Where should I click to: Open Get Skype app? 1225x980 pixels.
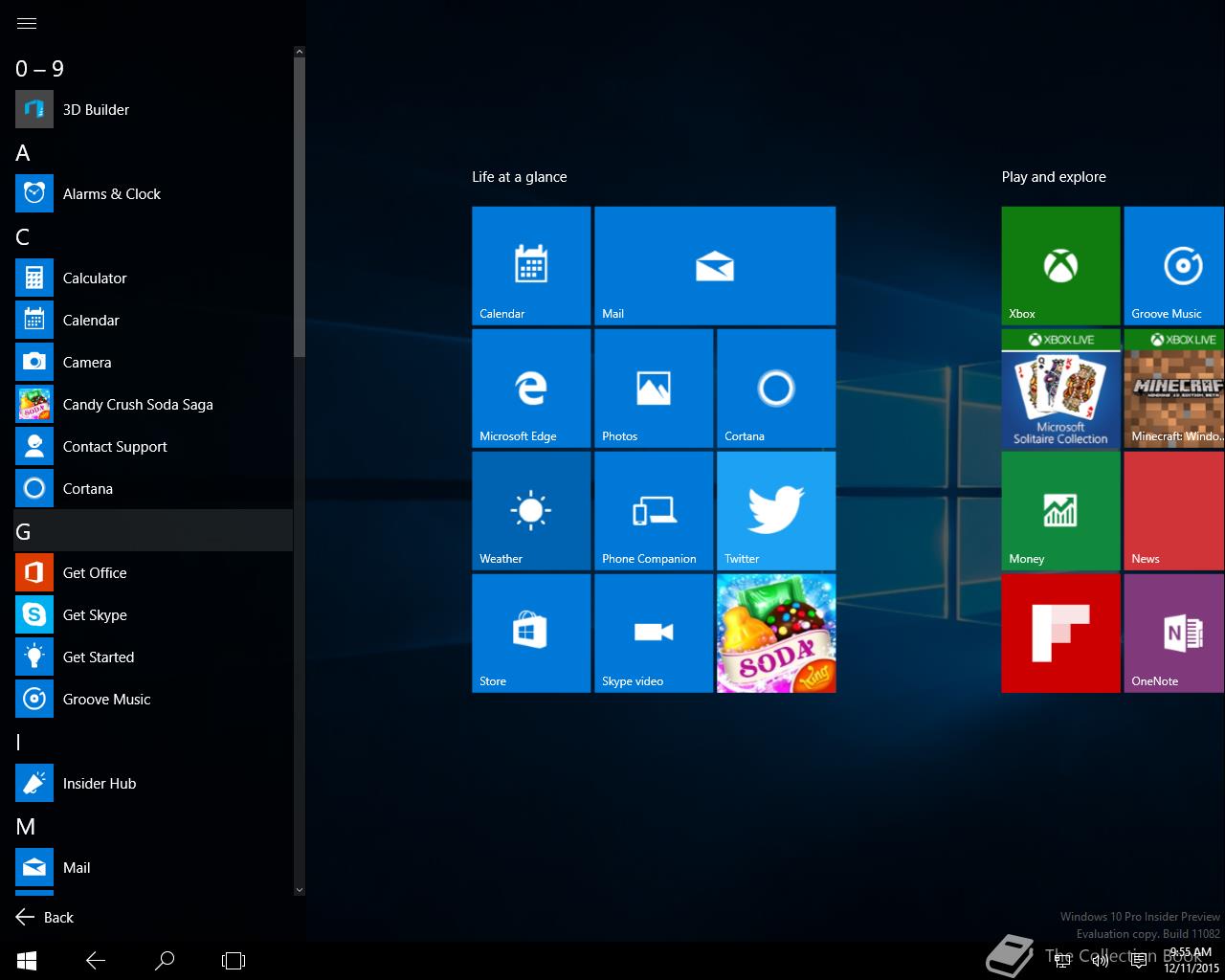153,614
